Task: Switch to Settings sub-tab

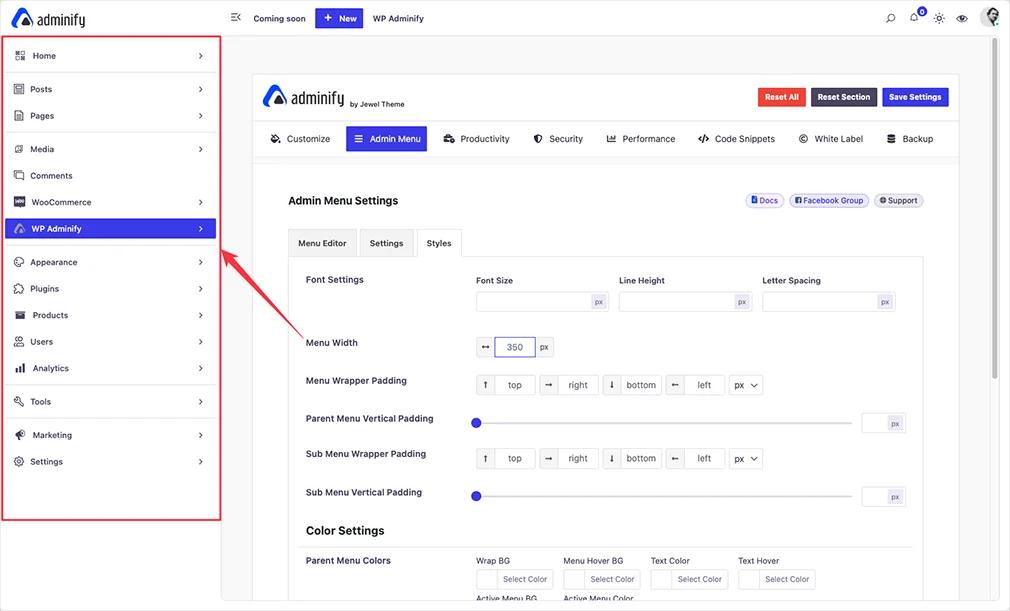Action: [386, 243]
